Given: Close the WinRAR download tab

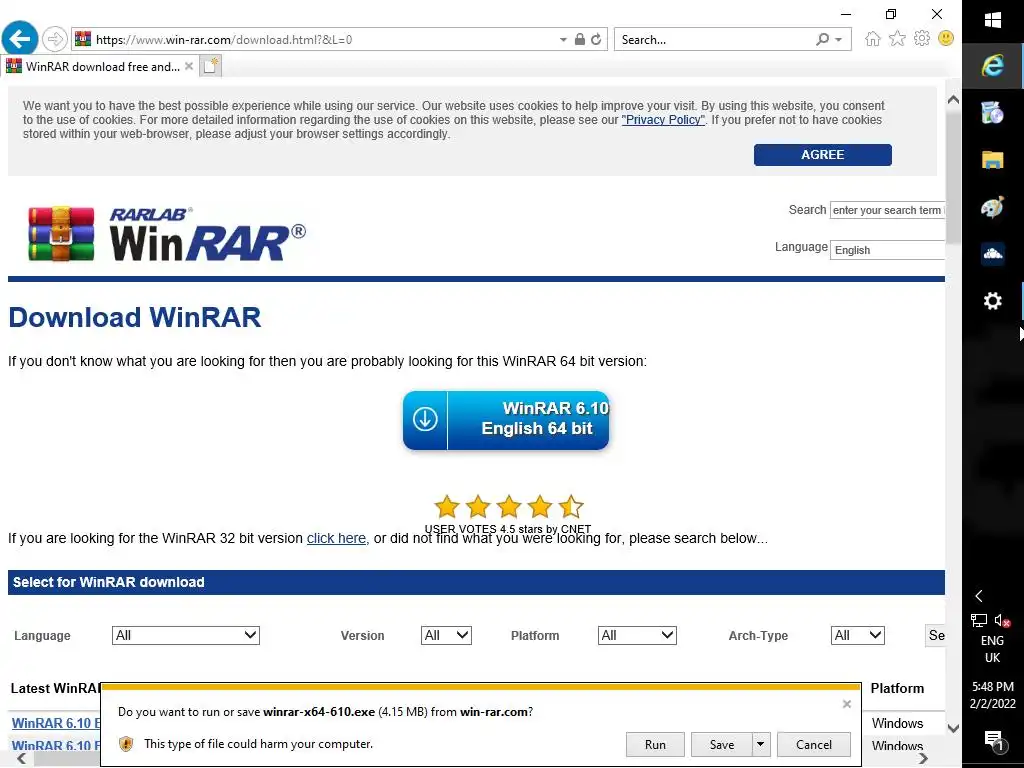Looking at the screenshot, I should (x=189, y=66).
